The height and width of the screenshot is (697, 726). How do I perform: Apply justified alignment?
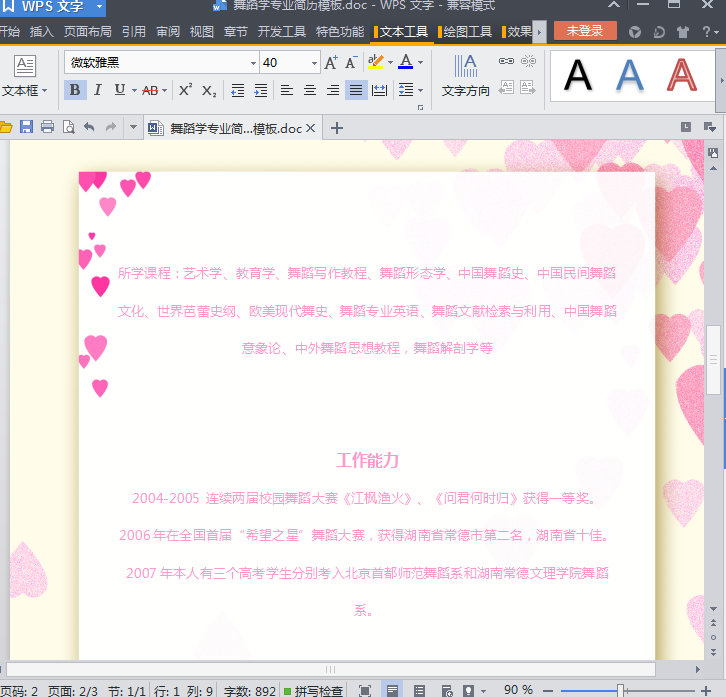[x=356, y=90]
